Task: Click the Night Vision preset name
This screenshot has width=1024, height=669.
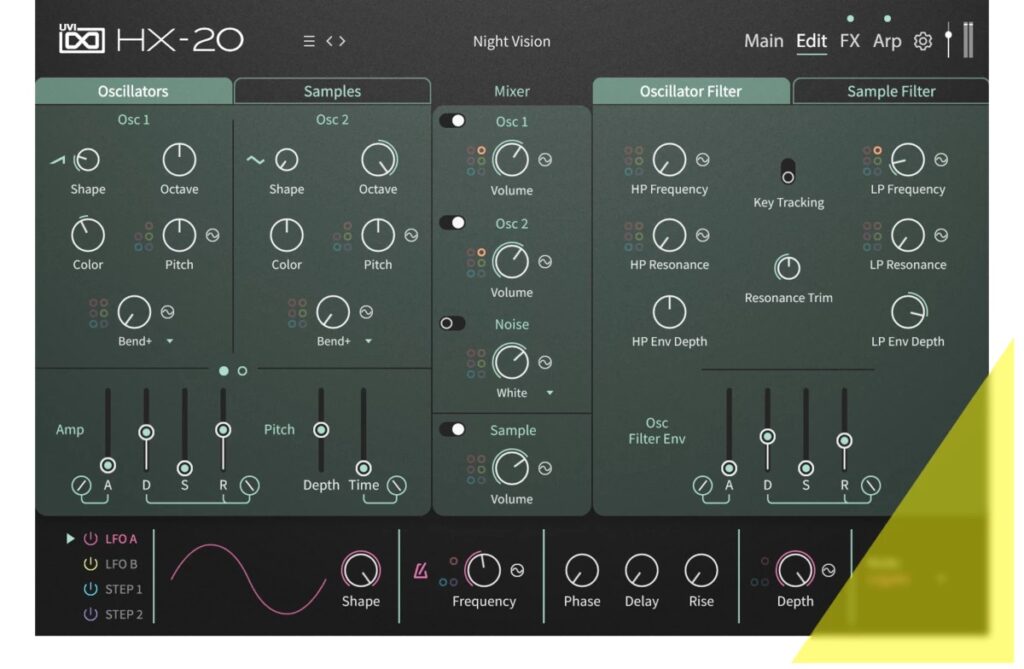Action: coord(511,41)
